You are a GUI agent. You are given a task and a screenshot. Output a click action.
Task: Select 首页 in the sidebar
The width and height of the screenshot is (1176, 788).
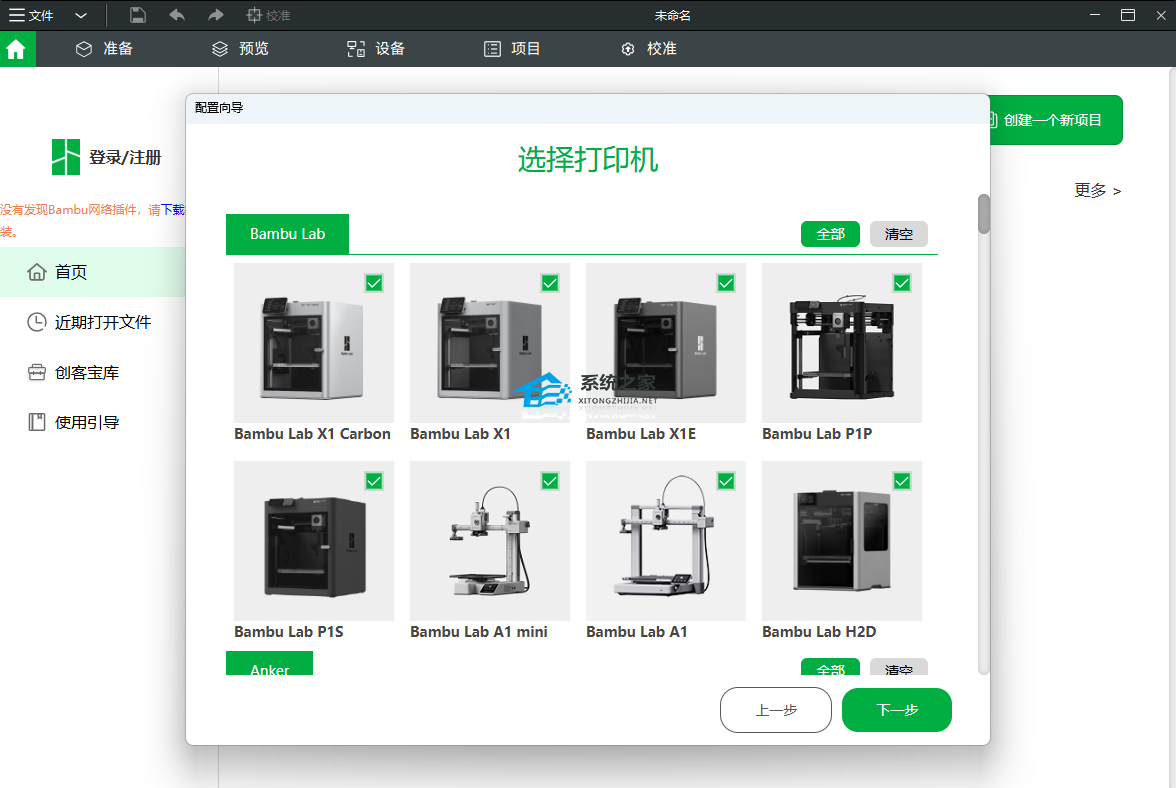(93, 272)
